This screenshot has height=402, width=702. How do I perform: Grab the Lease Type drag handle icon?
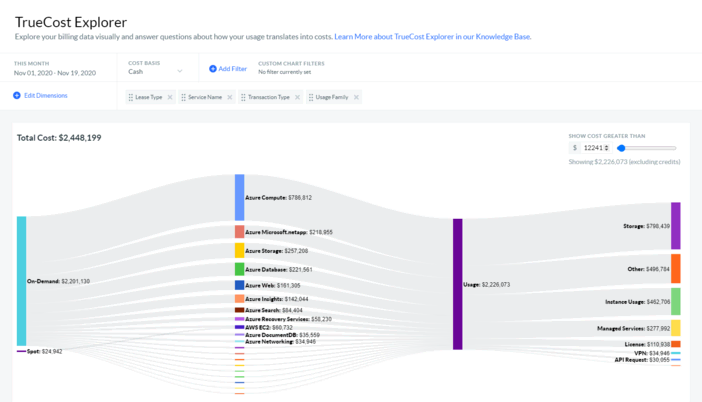[x=131, y=98]
